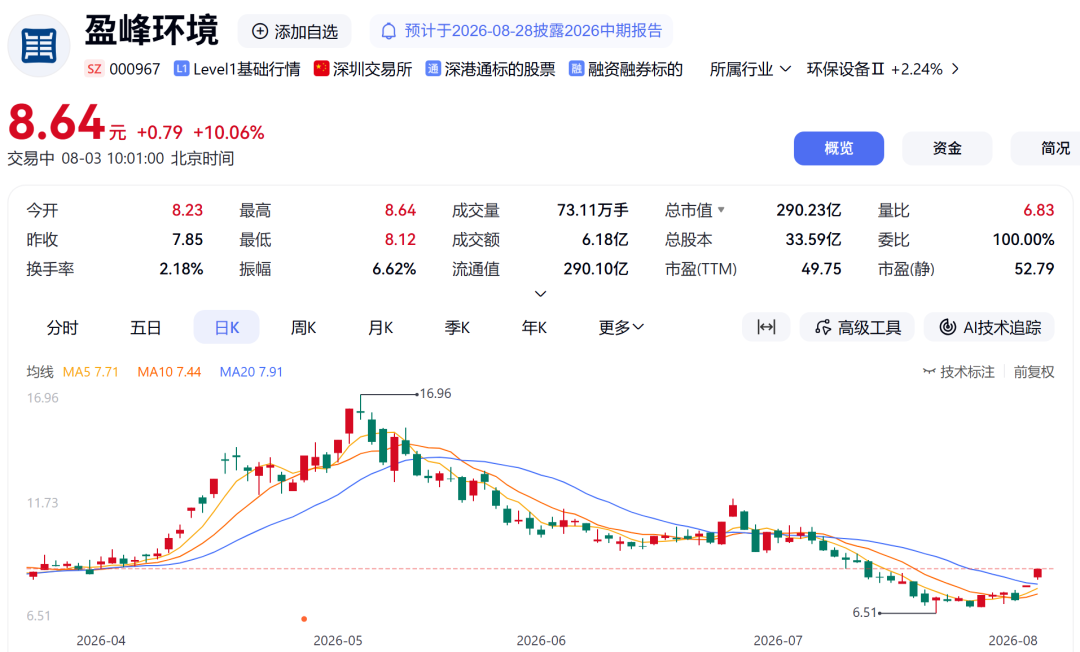This screenshot has height=652, width=1080.
Task: Click the +10.06% change percentage
Action: pos(229,132)
